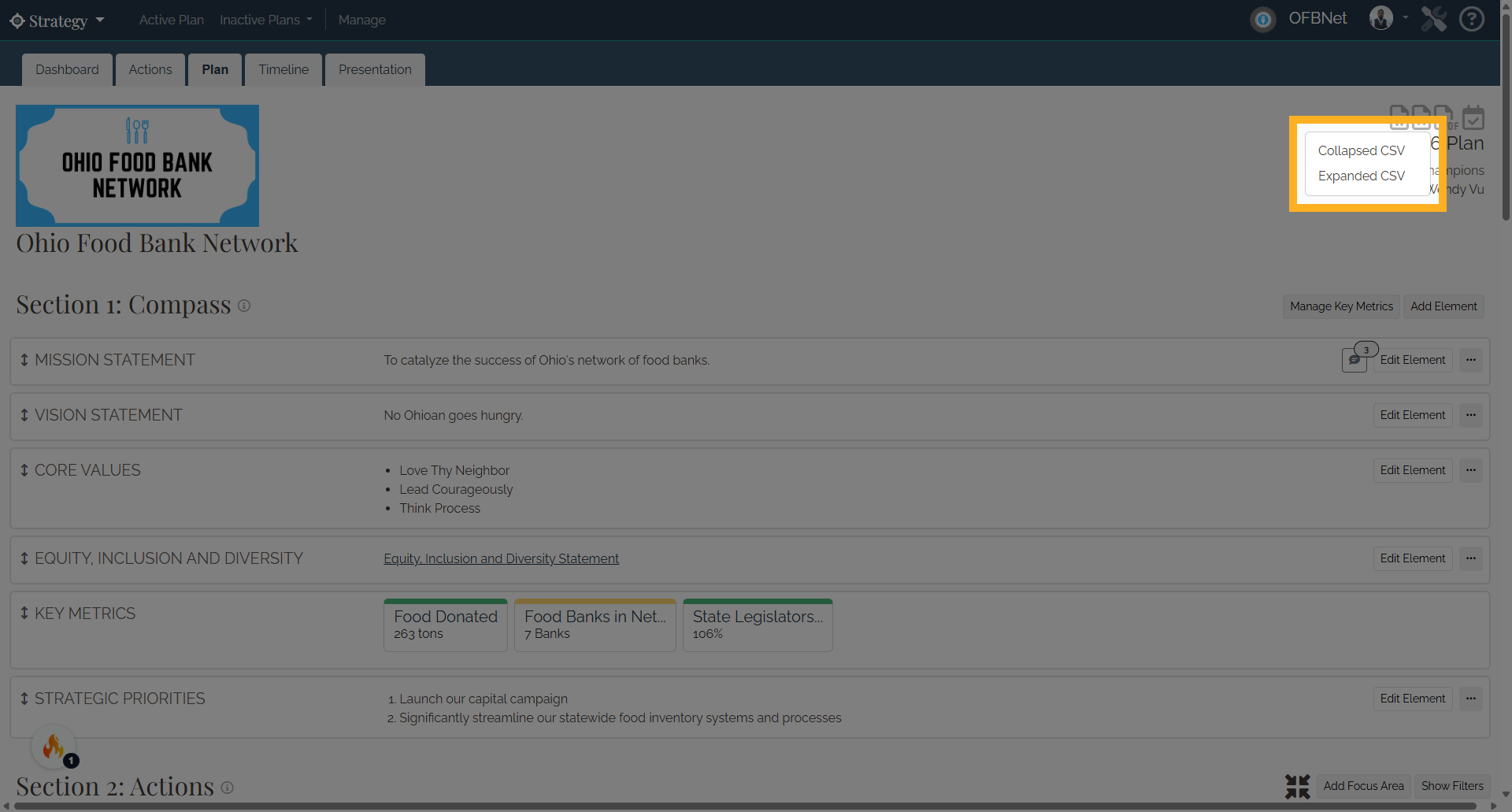
Task: Click 'Ohio Food Bank Network' heading text
Action: [x=157, y=243]
